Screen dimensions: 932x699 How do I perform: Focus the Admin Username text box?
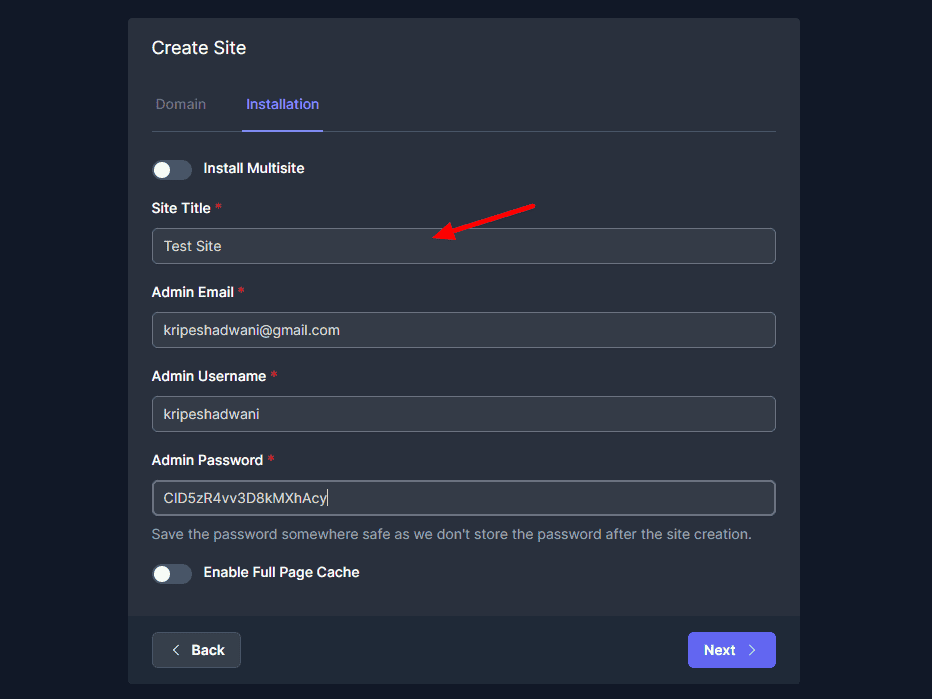coord(463,414)
